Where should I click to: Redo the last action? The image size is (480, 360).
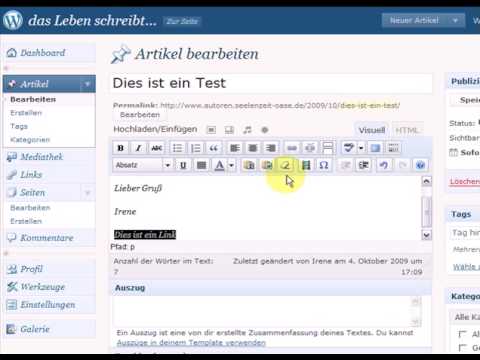(x=402, y=165)
